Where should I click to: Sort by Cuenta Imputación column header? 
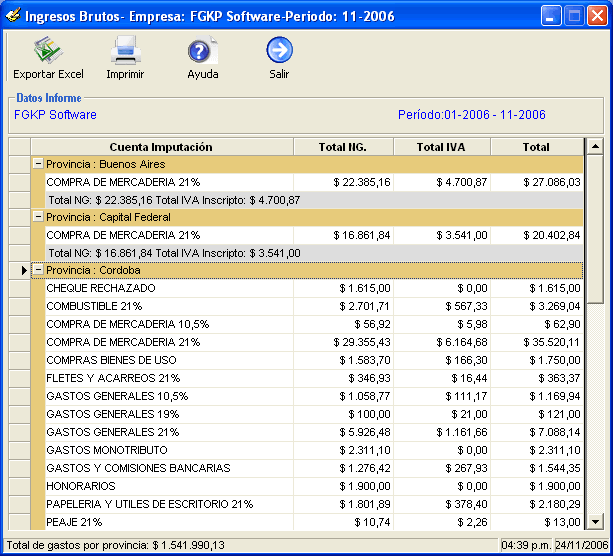(x=161, y=147)
